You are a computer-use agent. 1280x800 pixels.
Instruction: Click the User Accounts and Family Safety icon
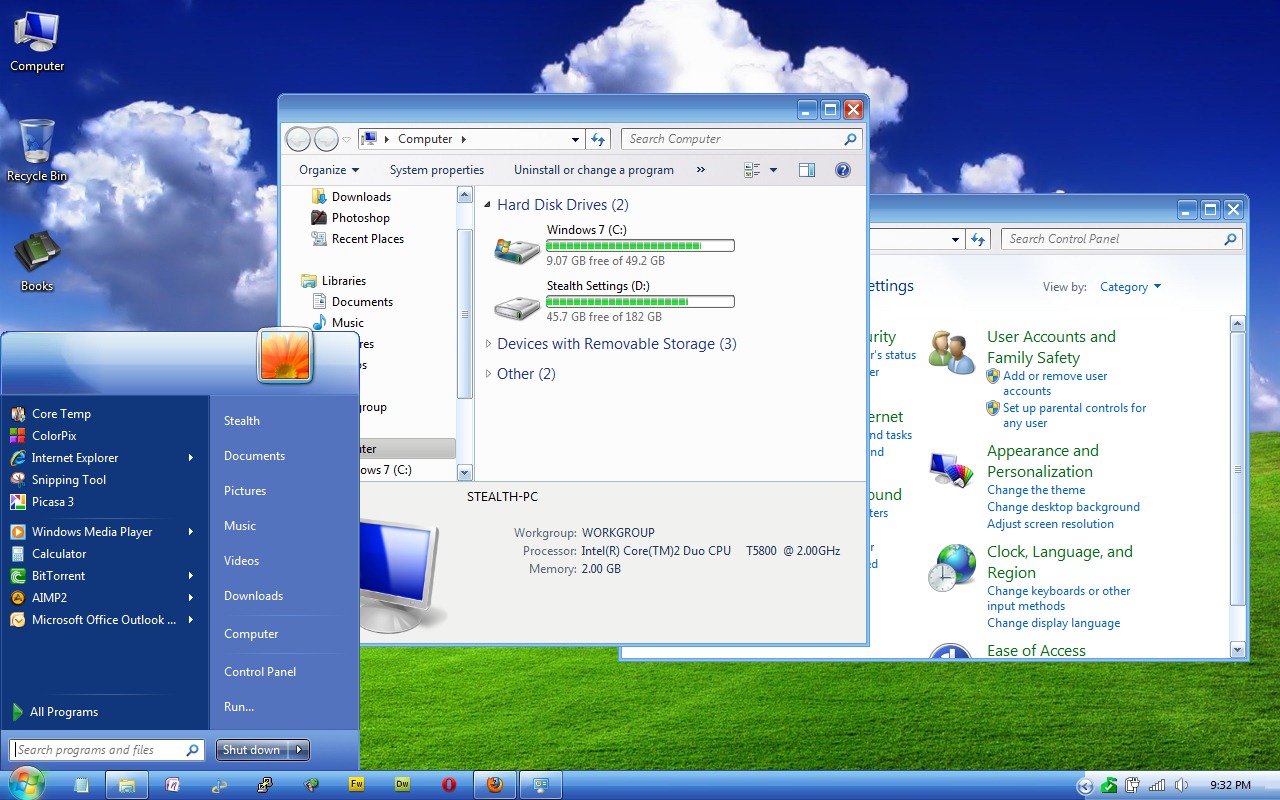[x=951, y=353]
